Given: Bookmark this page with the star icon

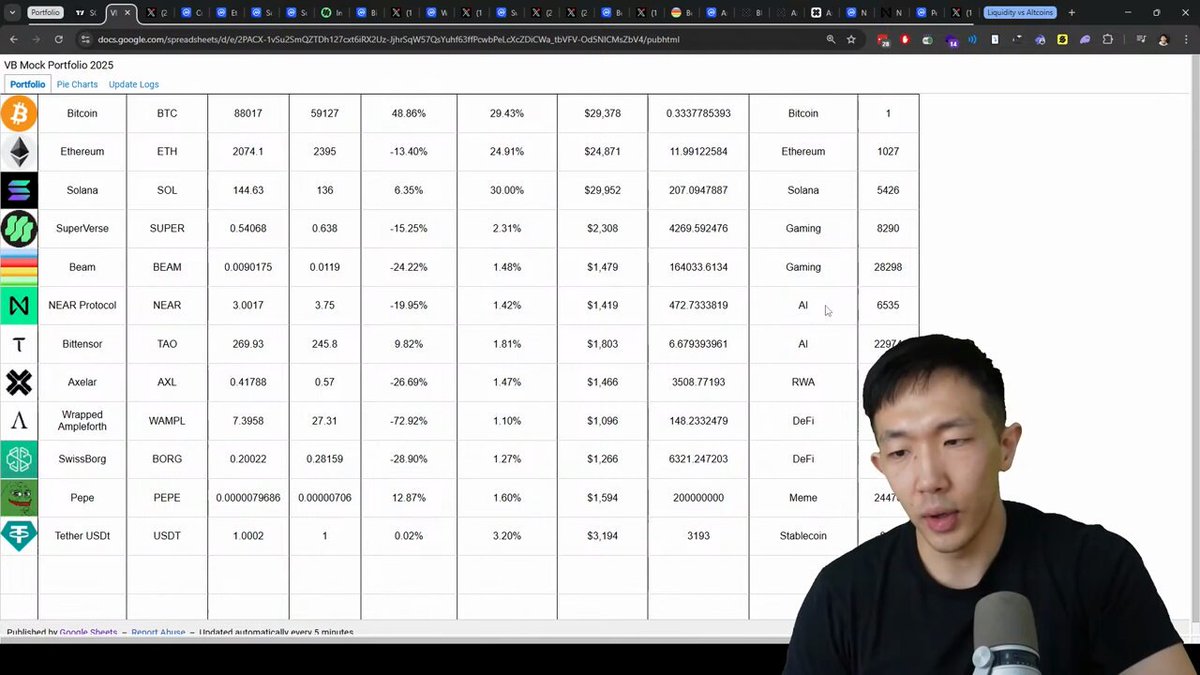Looking at the screenshot, I should [x=851, y=39].
